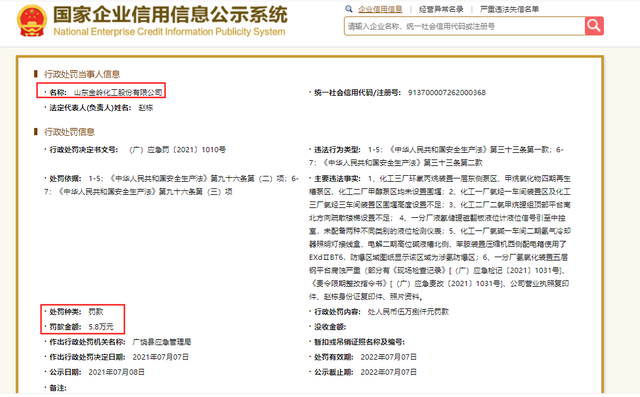Click the publicity date 2021年07月08日
Image resolution: width=640 pixels, height=397 pixels.
pyautogui.click(x=116, y=372)
